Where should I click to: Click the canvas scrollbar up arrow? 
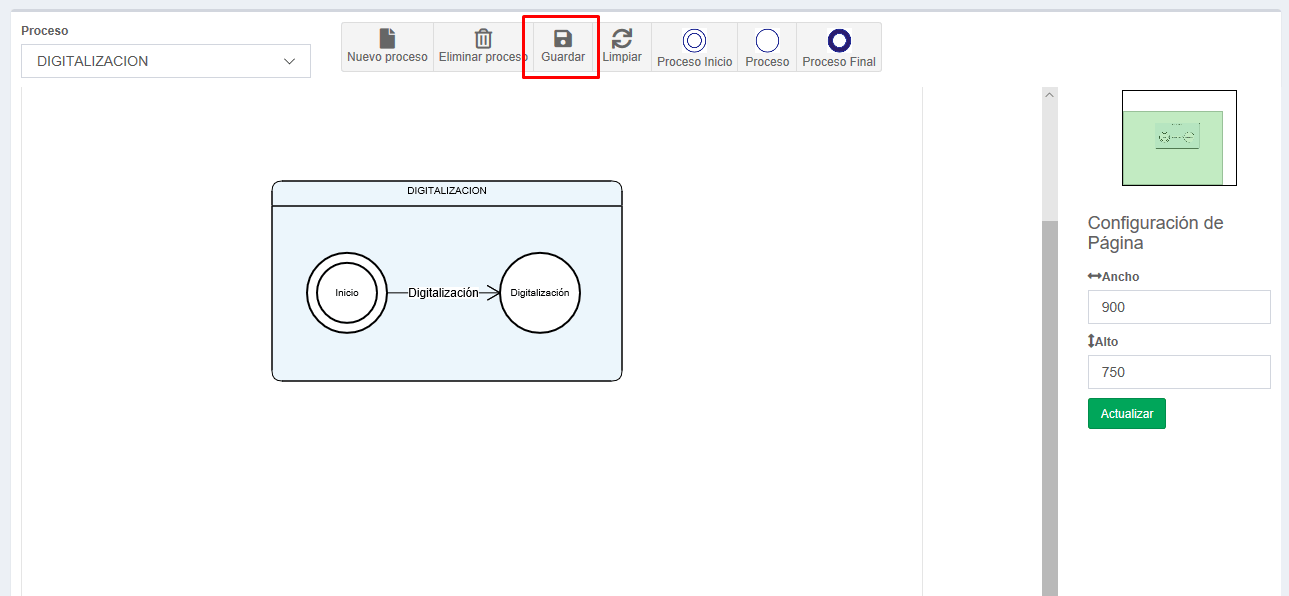(x=1049, y=95)
